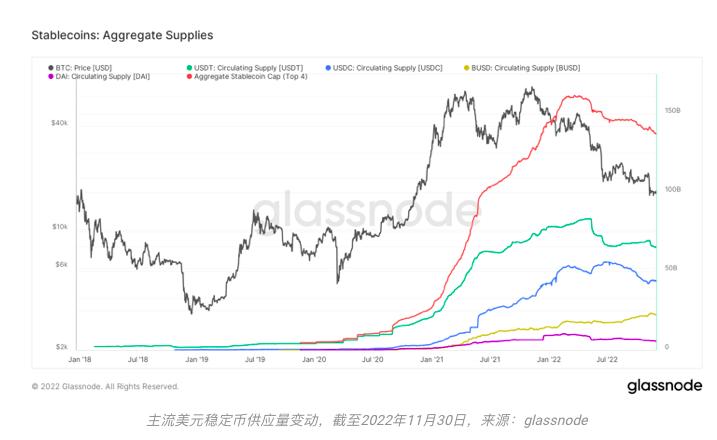Click the glassnode logo at bottom right

(663, 386)
